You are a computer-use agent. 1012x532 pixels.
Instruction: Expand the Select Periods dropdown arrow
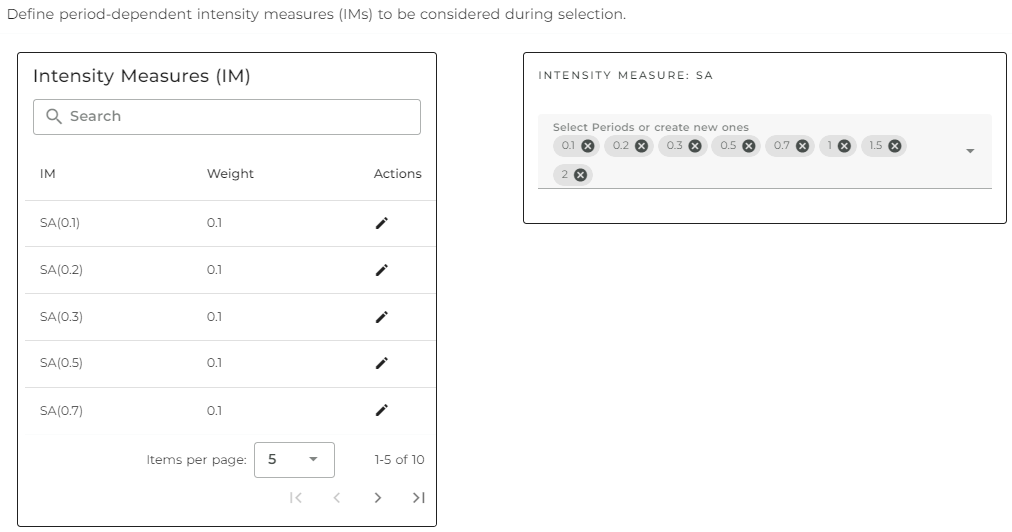point(969,151)
